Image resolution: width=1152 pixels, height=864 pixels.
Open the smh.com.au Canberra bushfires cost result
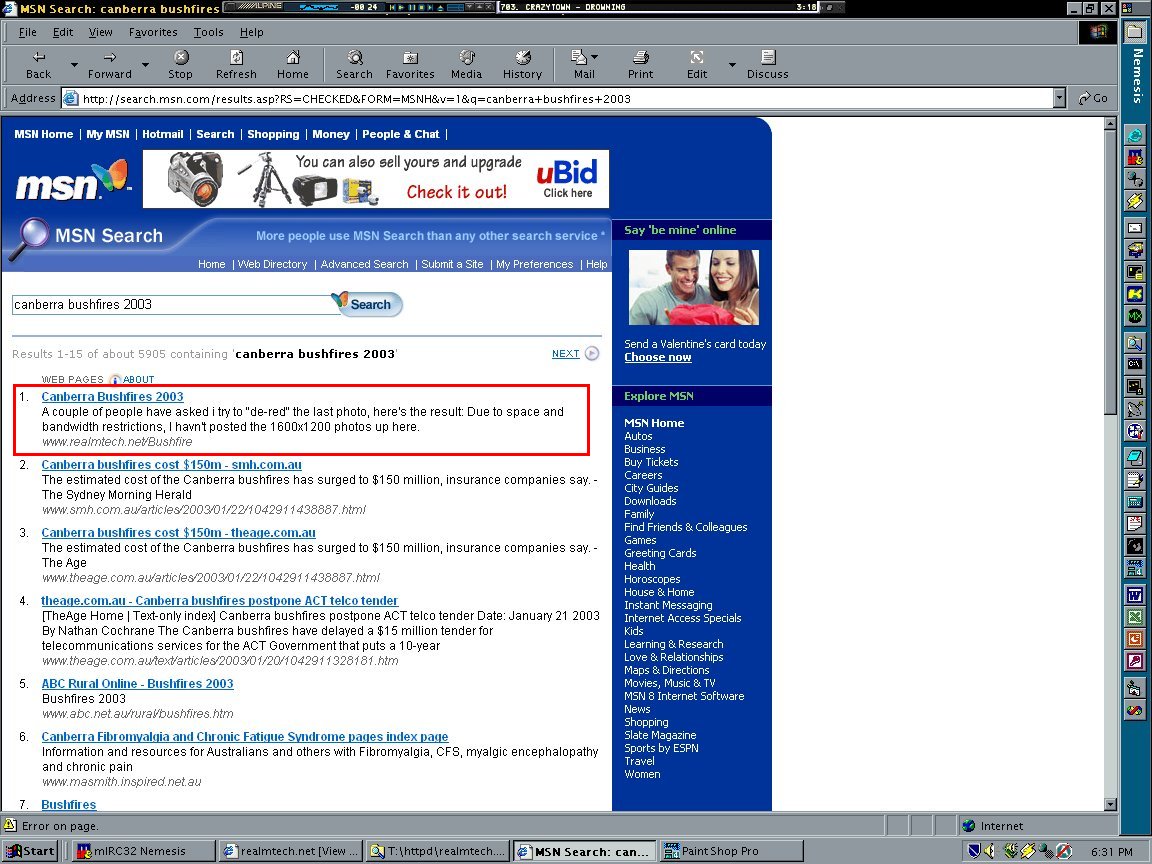tap(171, 464)
